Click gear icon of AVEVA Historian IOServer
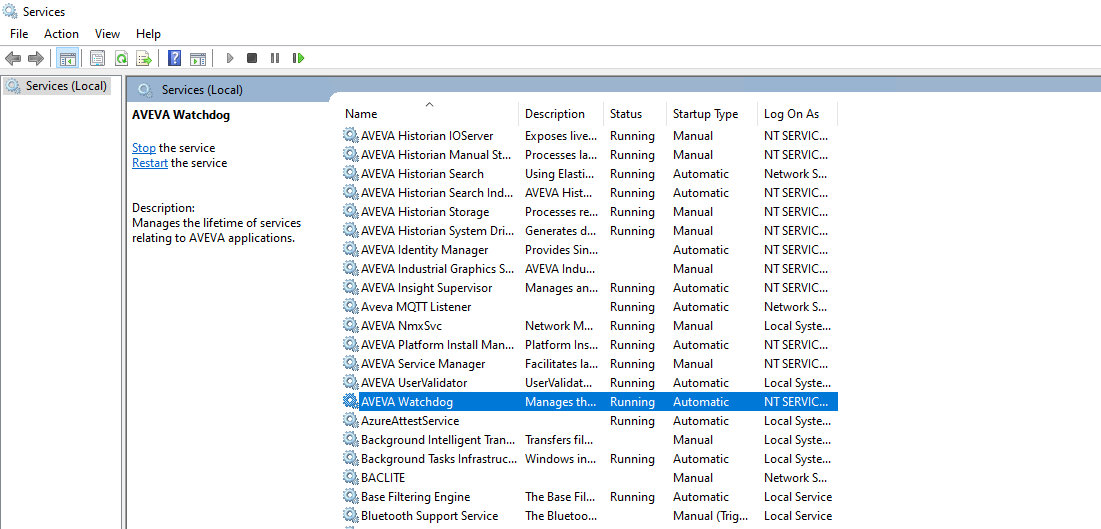The image size is (1101, 529). click(x=350, y=136)
